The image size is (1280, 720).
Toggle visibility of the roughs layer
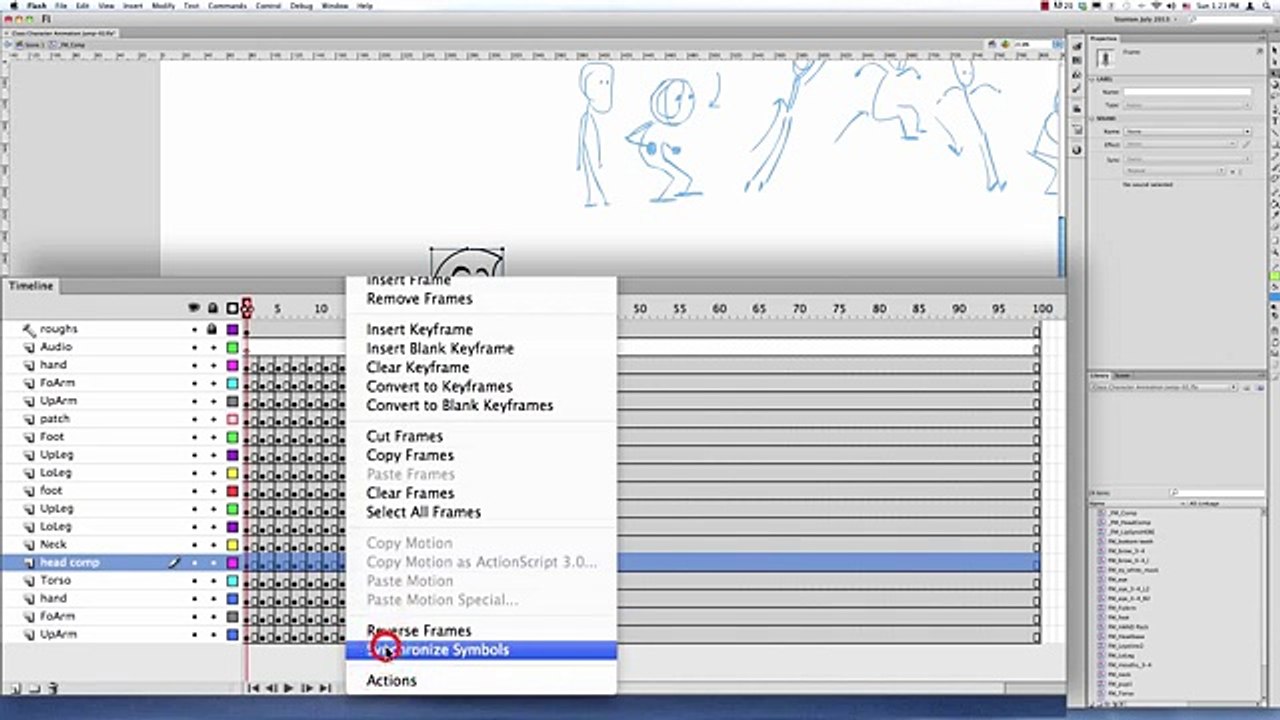194,329
